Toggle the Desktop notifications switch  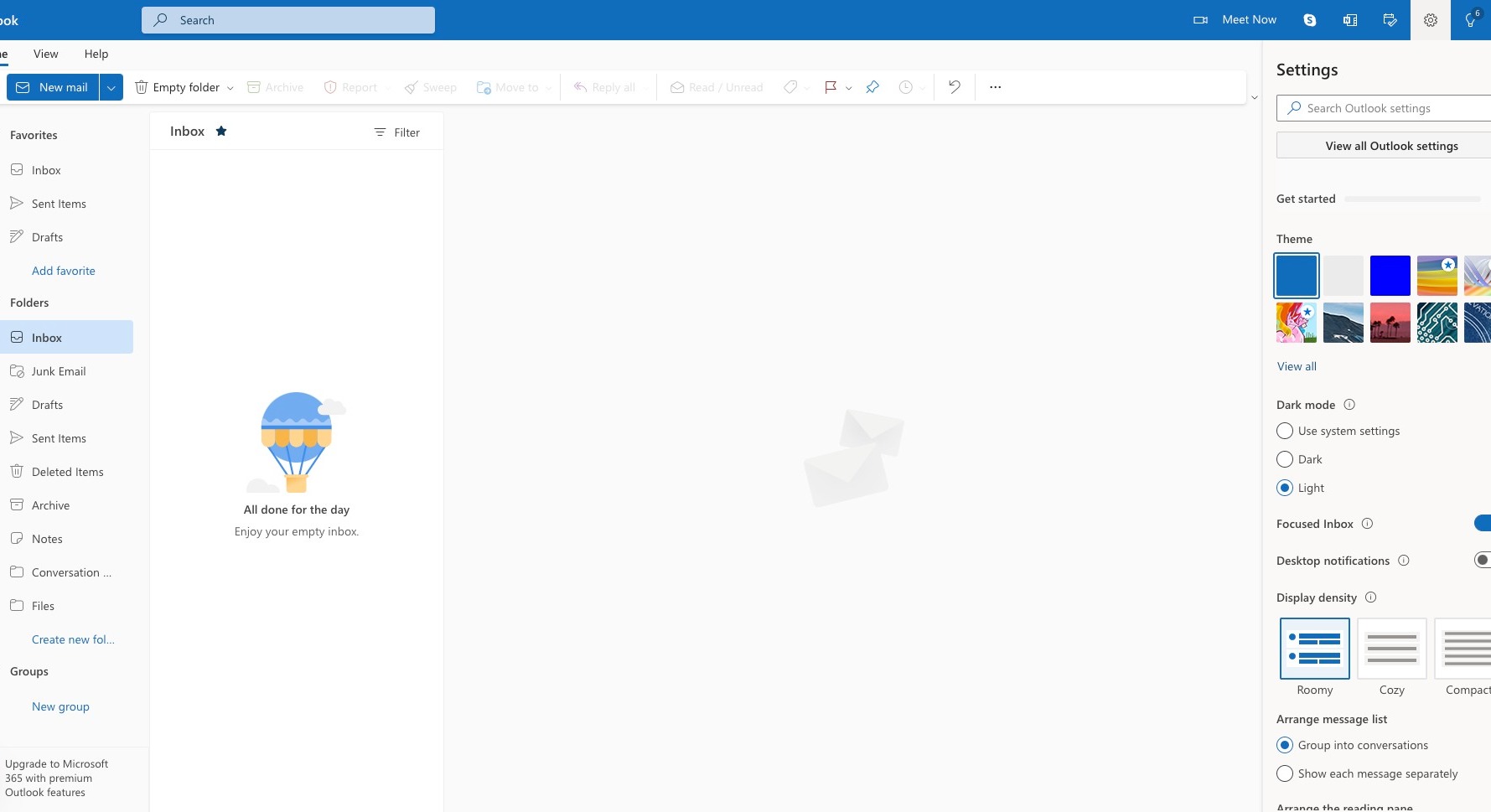pyautogui.click(x=1483, y=561)
